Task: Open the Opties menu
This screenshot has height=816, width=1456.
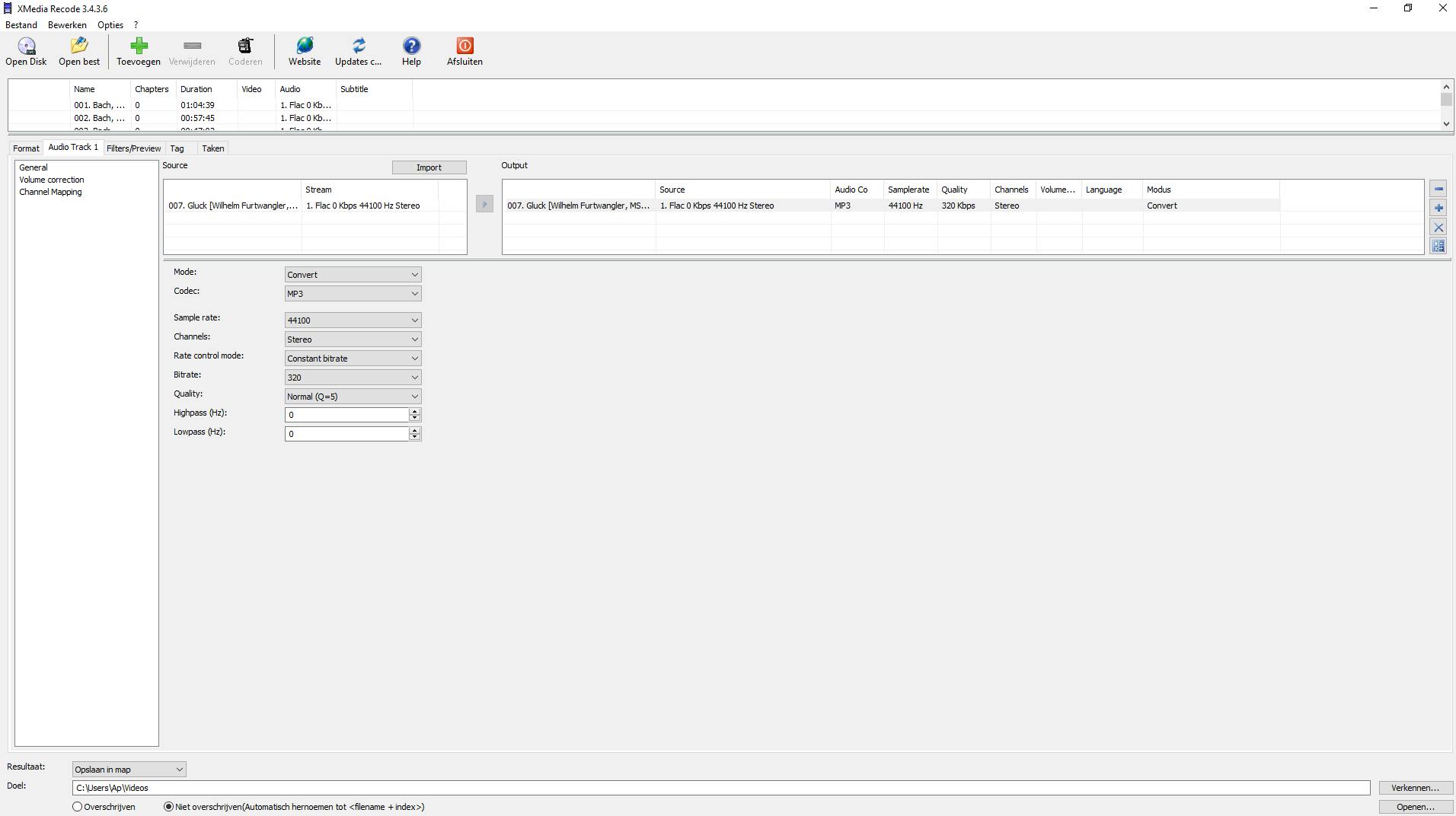Action: [x=110, y=25]
